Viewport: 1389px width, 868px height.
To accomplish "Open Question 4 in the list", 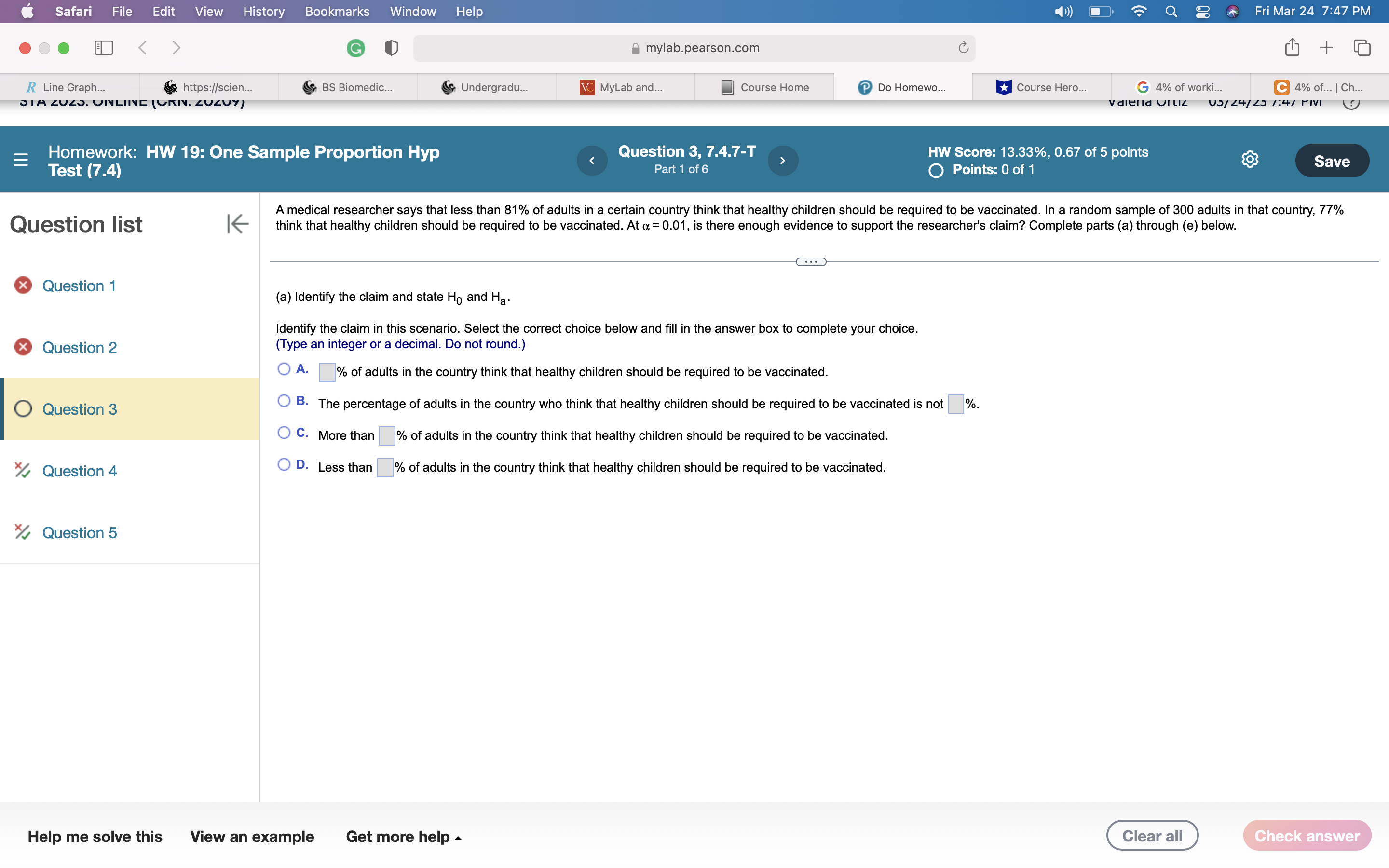I will 79,471.
